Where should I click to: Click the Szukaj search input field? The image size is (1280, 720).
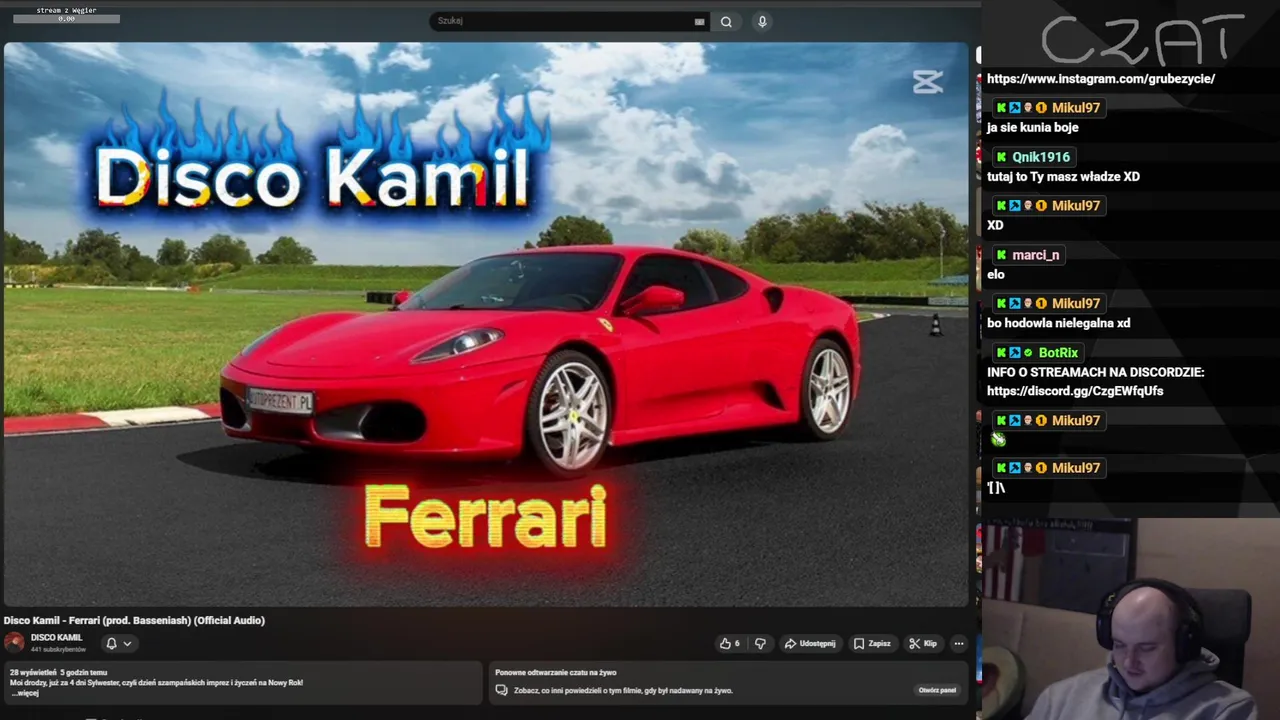563,21
